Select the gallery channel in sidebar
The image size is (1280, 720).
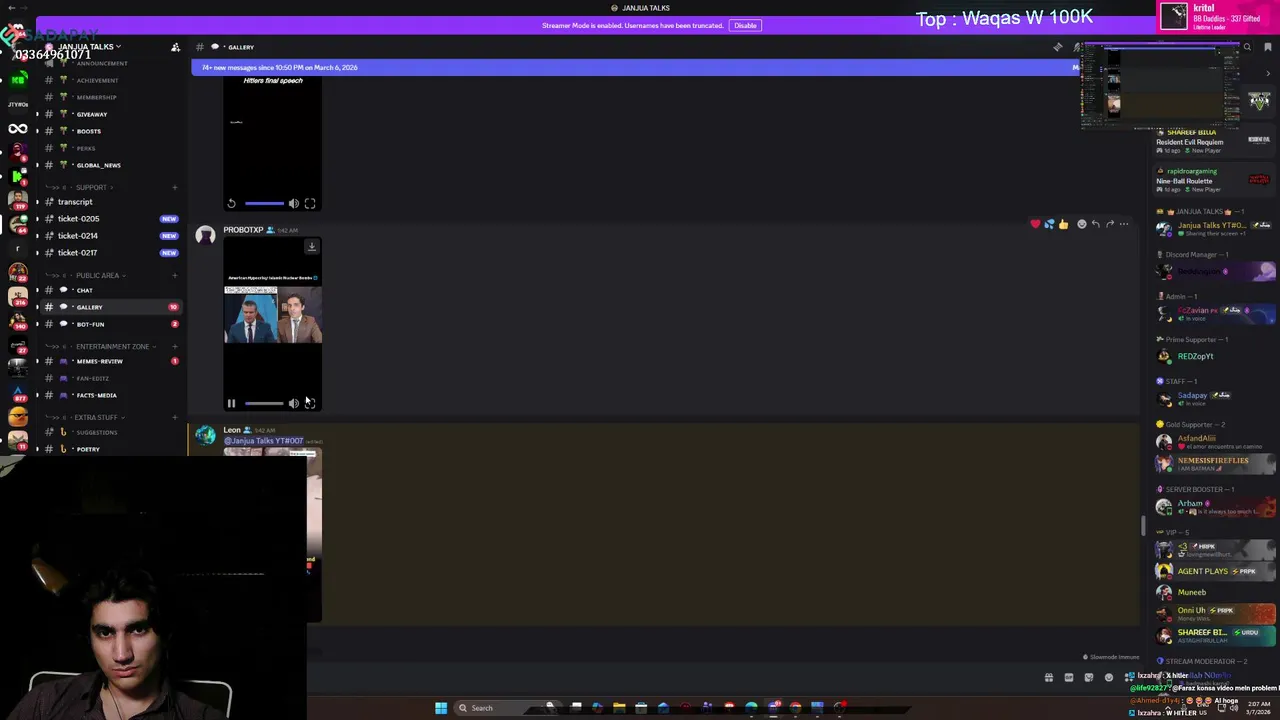click(x=109, y=307)
